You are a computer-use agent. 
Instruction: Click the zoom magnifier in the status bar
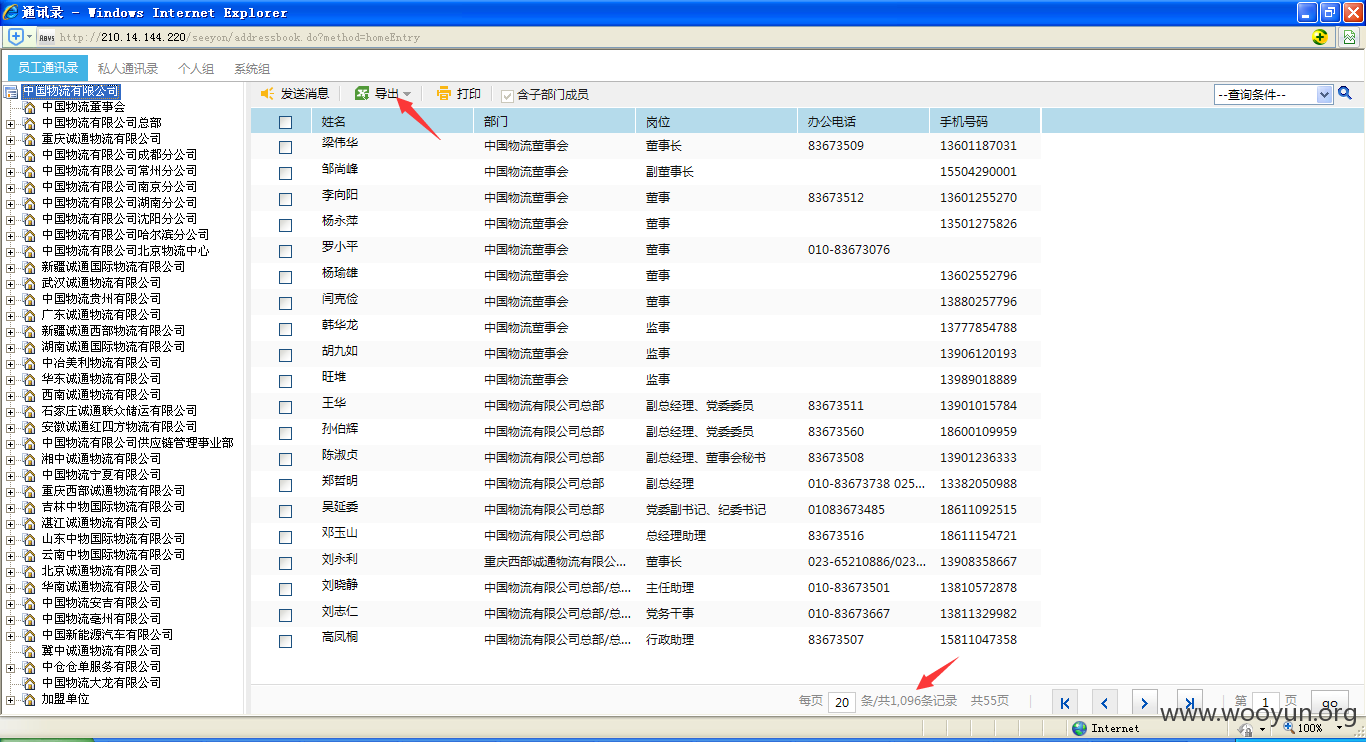[1289, 728]
